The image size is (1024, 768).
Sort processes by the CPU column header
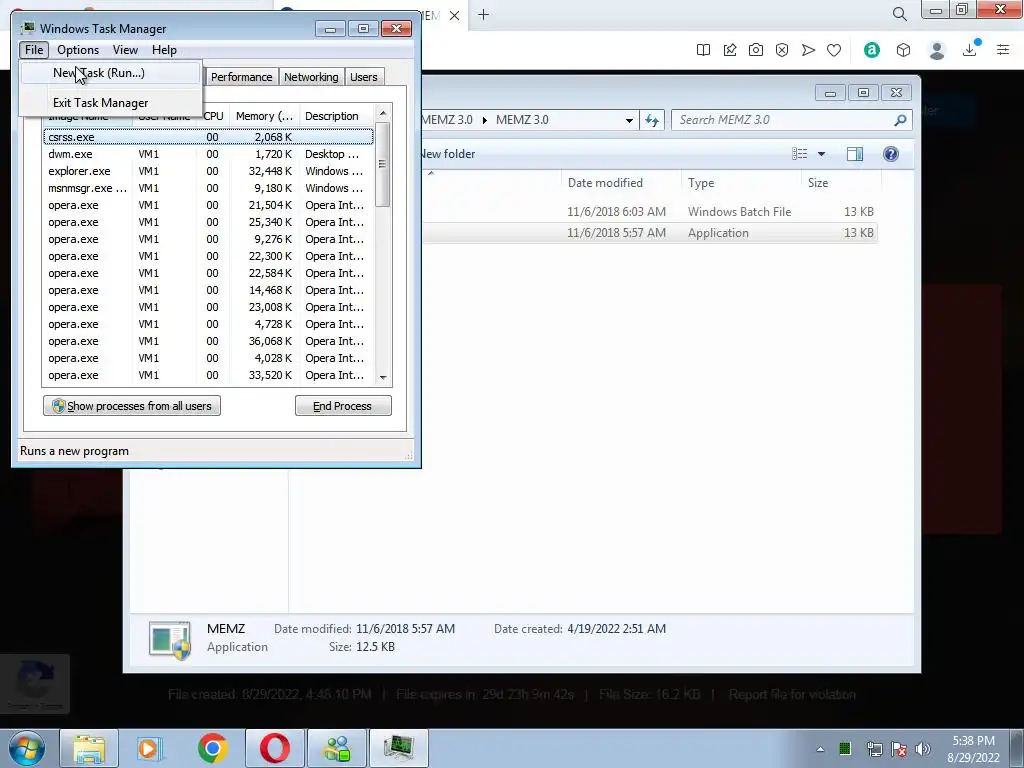213,116
